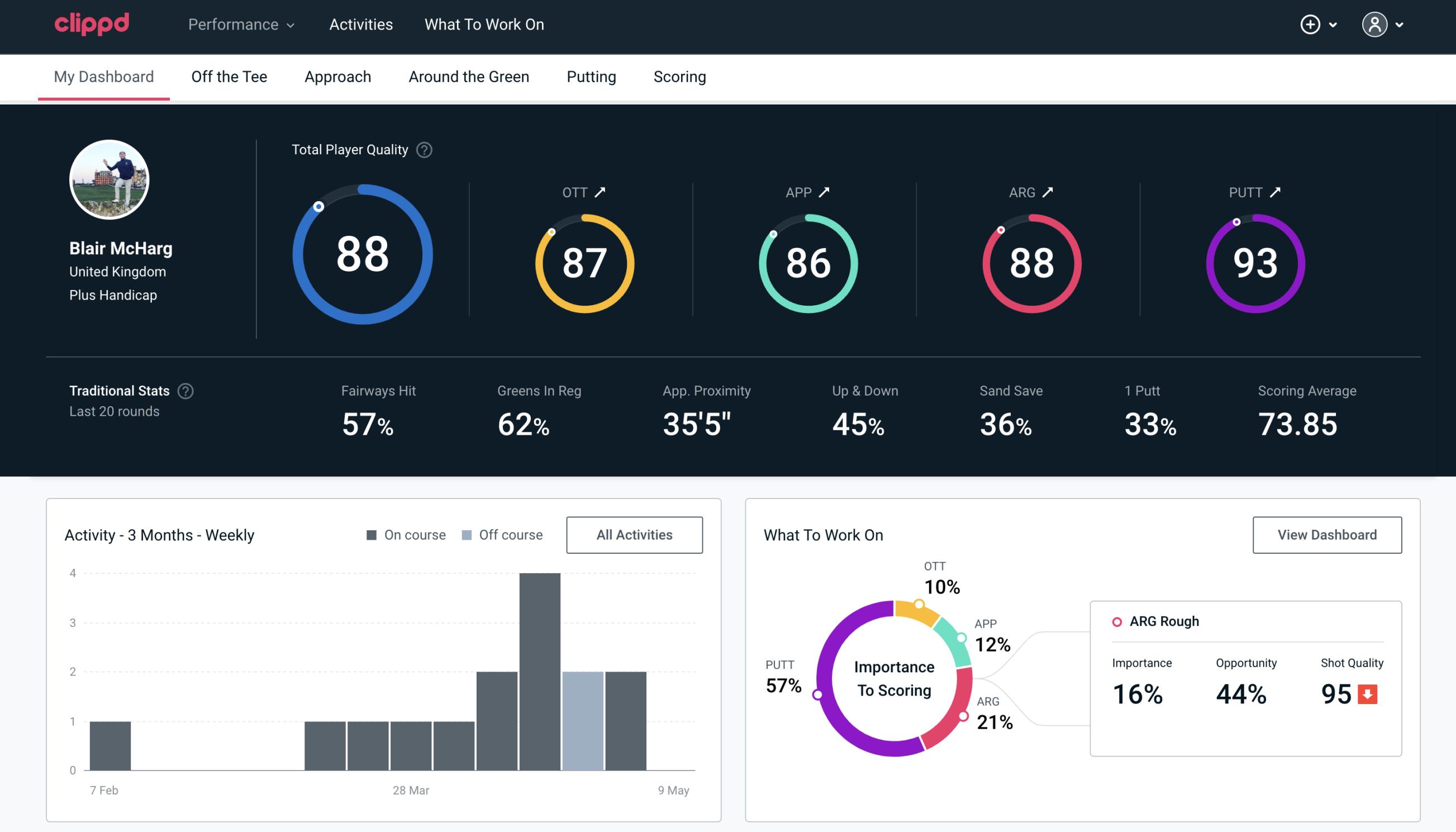Image resolution: width=1456 pixels, height=832 pixels.
Task: Click the ARG performance score circle
Action: click(1031, 260)
